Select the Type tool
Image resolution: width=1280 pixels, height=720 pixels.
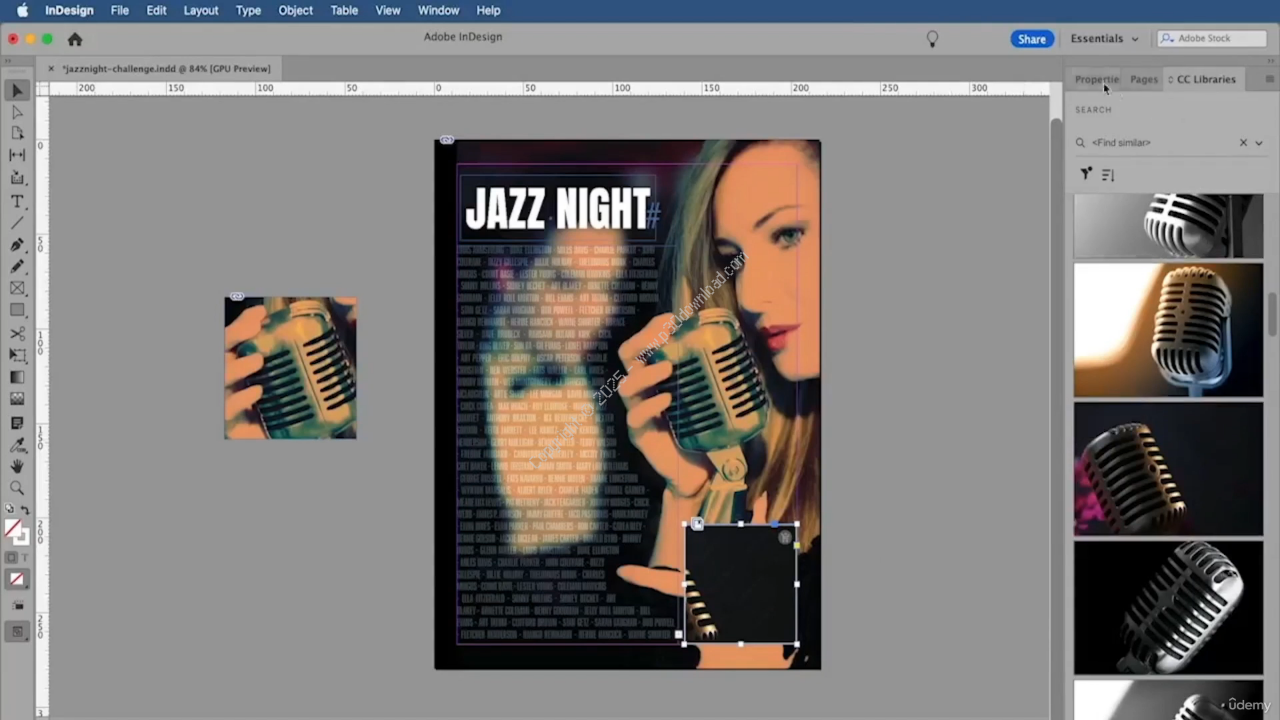pyautogui.click(x=17, y=201)
